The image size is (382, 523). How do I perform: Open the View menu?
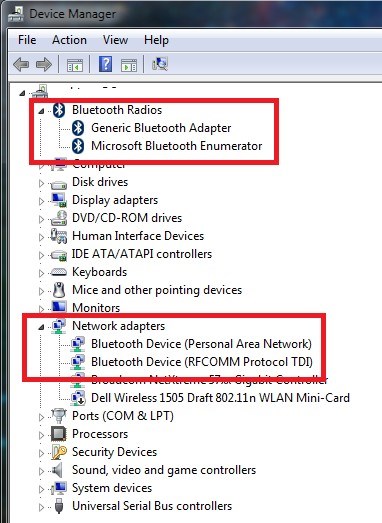115,40
